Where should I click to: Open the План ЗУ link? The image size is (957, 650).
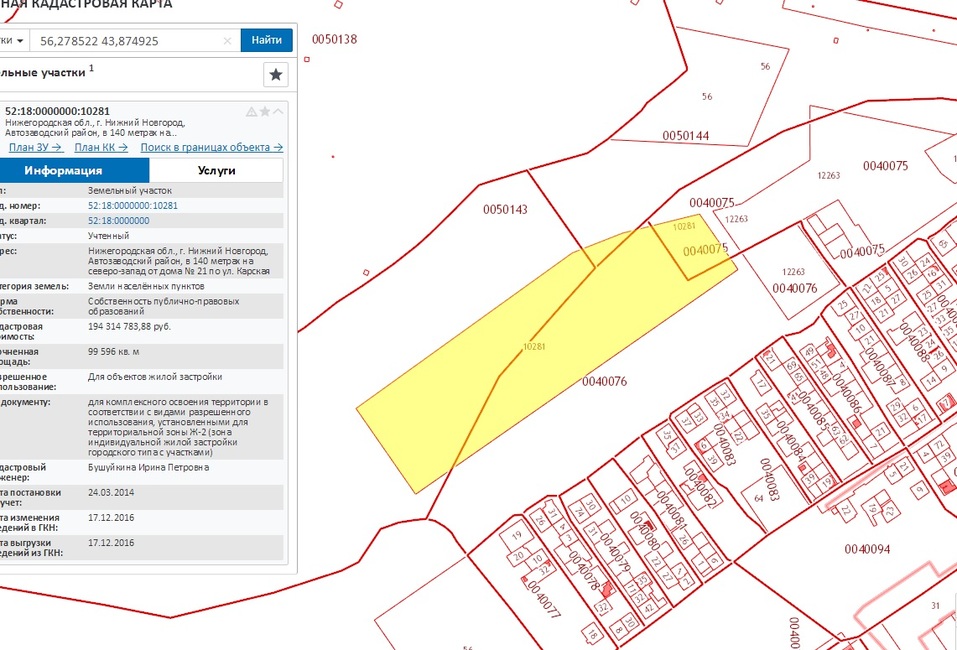[x=35, y=147]
